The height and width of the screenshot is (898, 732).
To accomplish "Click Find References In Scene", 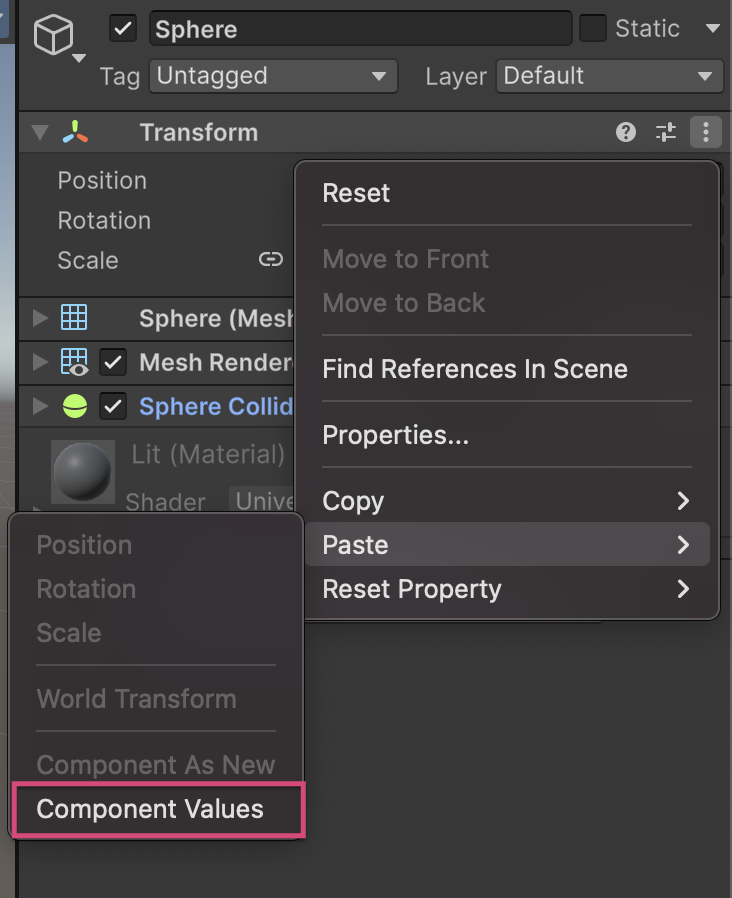I will 475,369.
